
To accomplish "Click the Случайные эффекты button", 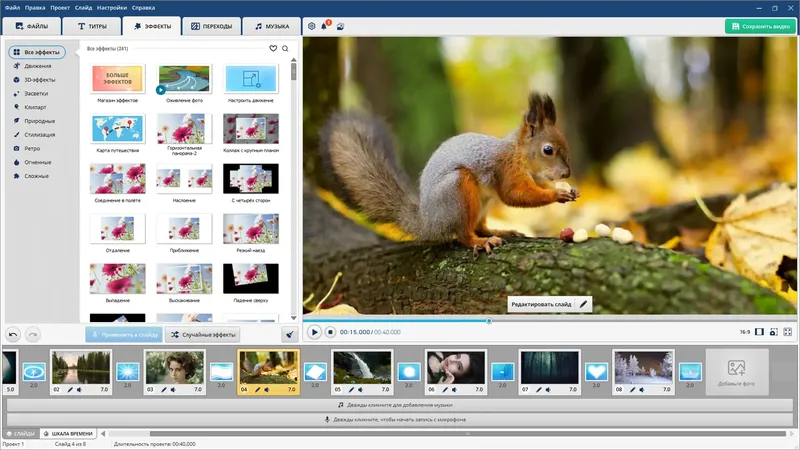I will coord(203,335).
